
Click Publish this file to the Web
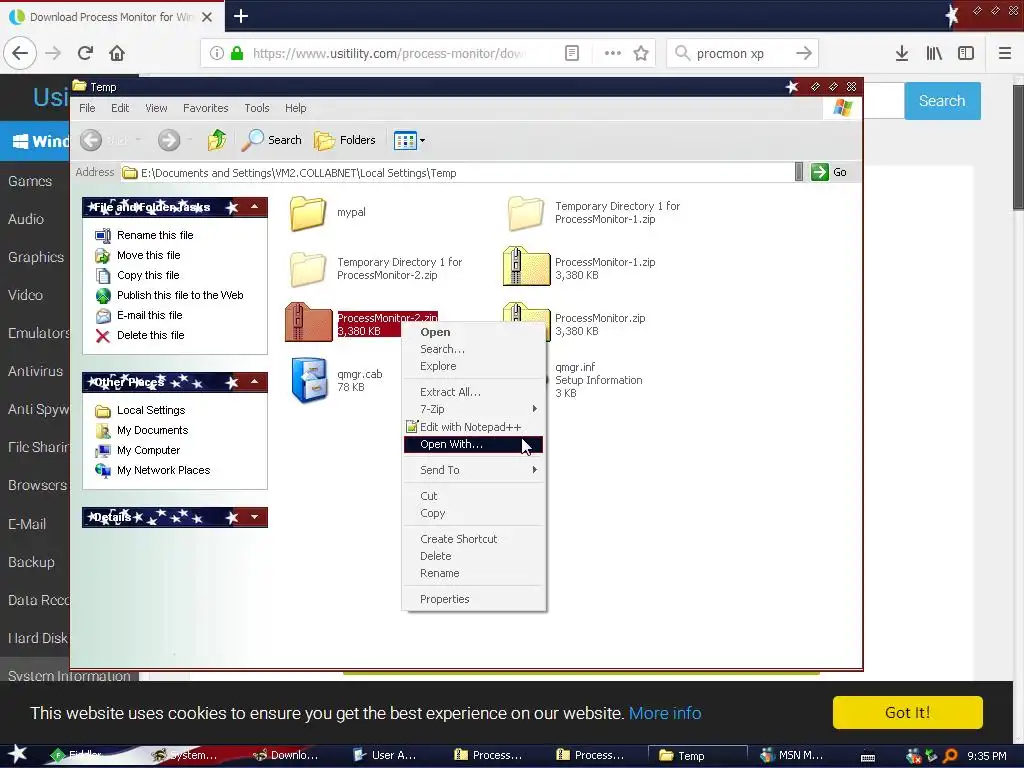point(169,295)
